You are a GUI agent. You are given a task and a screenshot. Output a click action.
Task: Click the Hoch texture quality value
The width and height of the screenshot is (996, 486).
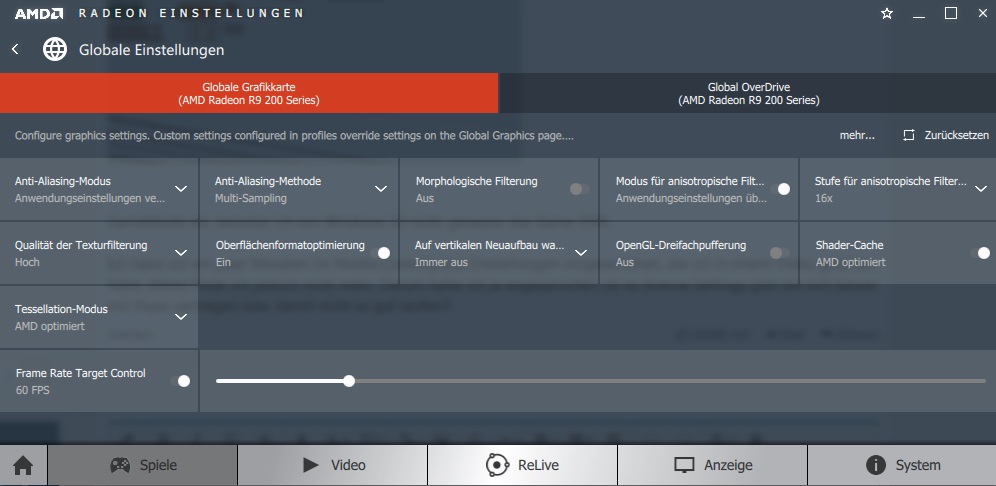[x=27, y=262]
